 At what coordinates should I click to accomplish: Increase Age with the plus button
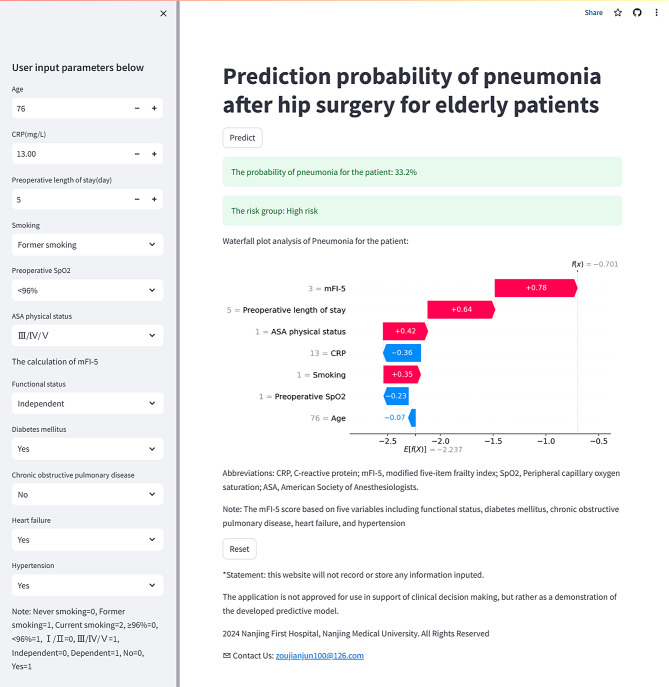coord(154,108)
